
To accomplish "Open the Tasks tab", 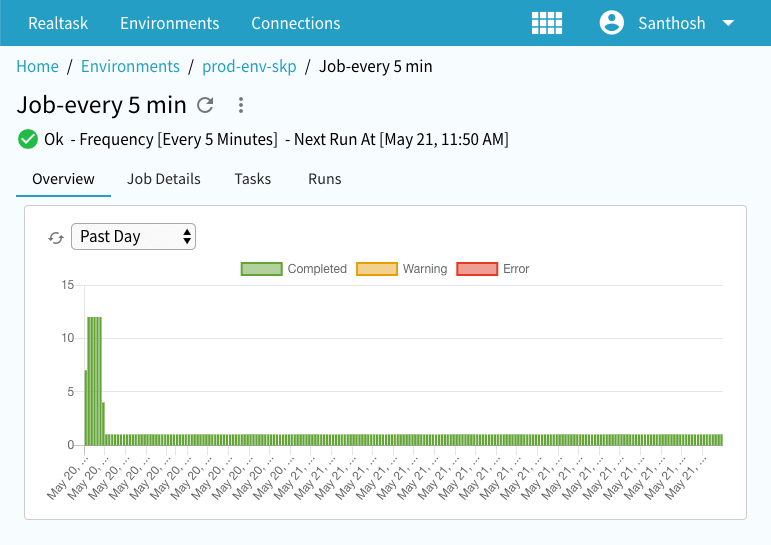I will [x=253, y=179].
